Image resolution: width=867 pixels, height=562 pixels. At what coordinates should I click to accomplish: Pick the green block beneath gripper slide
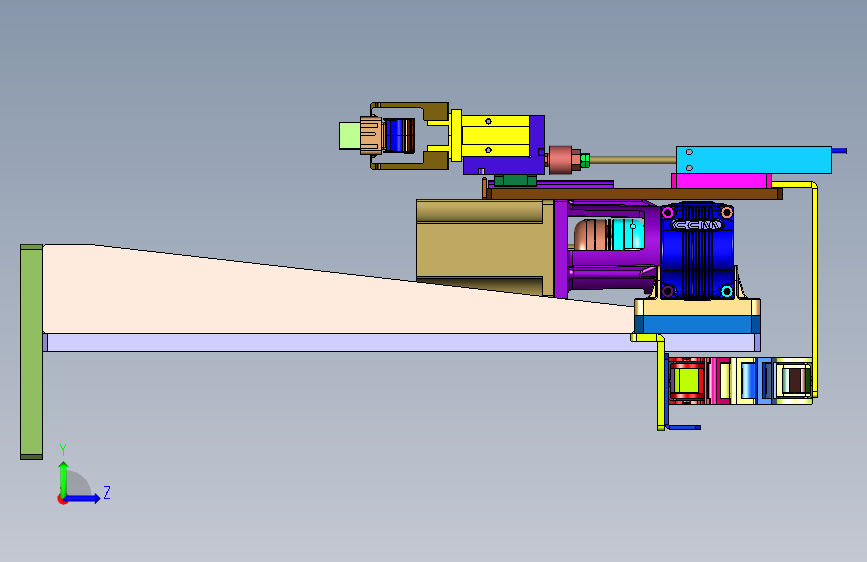coord(515,180)
